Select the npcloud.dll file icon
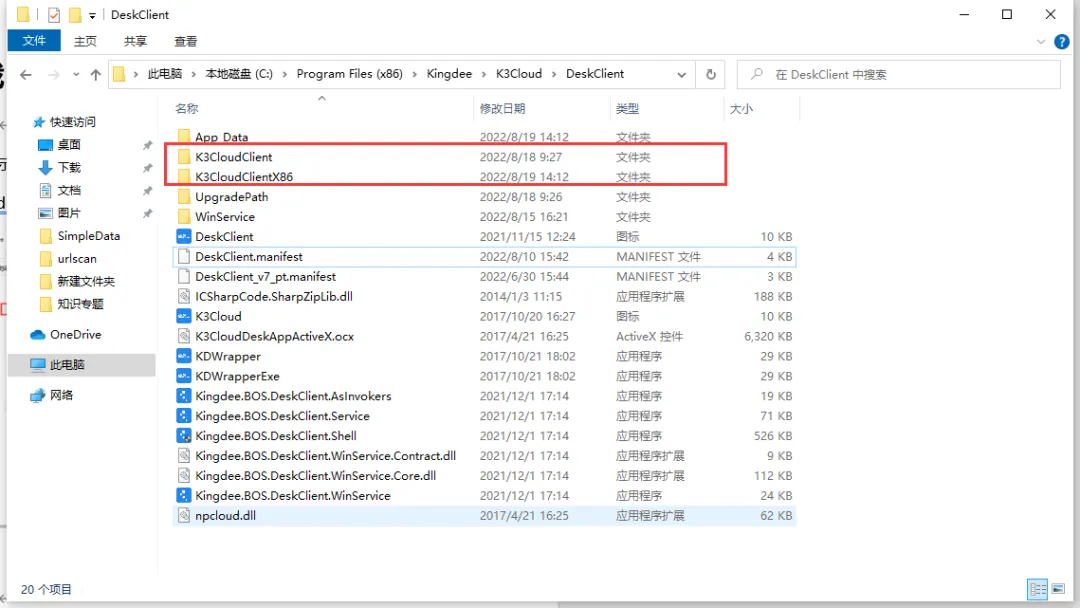 tap(183, 516)
